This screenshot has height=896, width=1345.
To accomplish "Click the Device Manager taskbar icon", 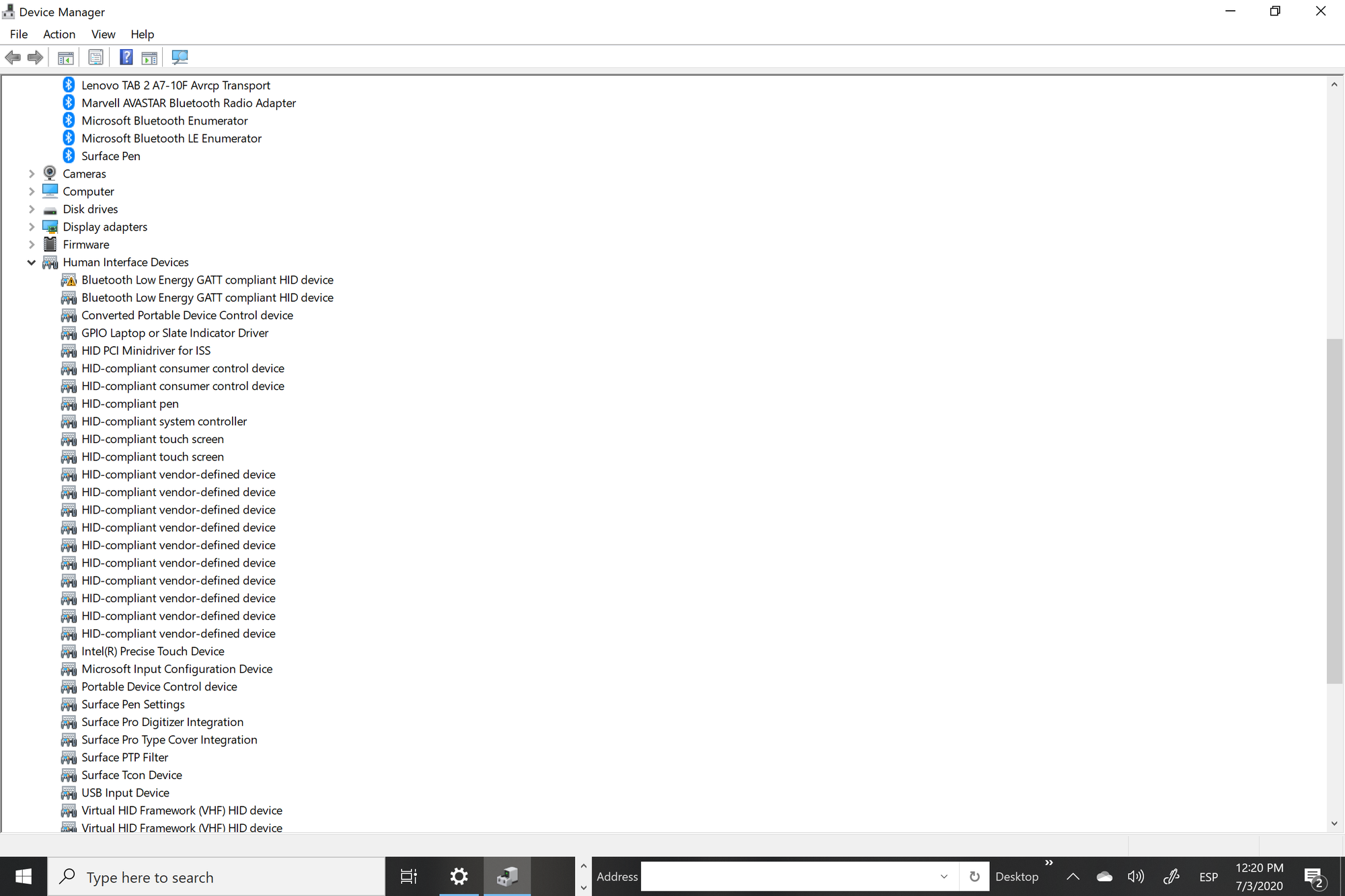I will click(x=508, y=877).
